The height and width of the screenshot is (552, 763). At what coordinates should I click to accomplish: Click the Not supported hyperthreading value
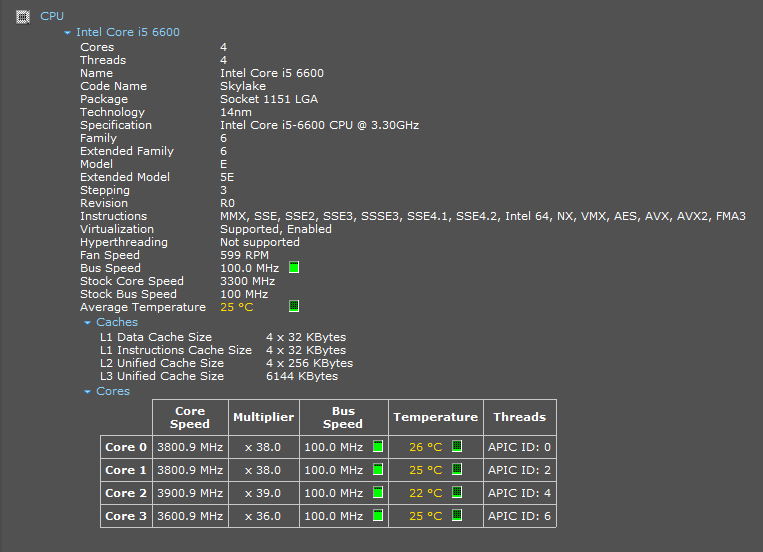(x=260, y=242)
